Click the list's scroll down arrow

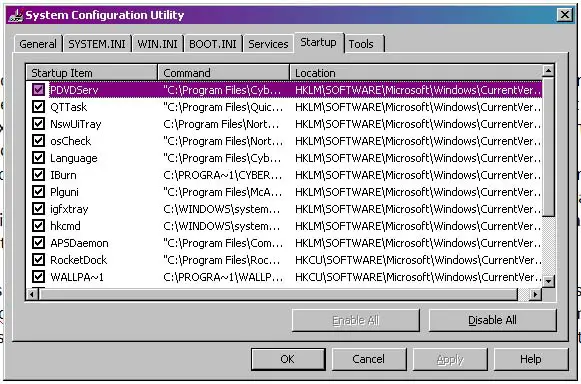pyautogui.click(x=548, y=281)
